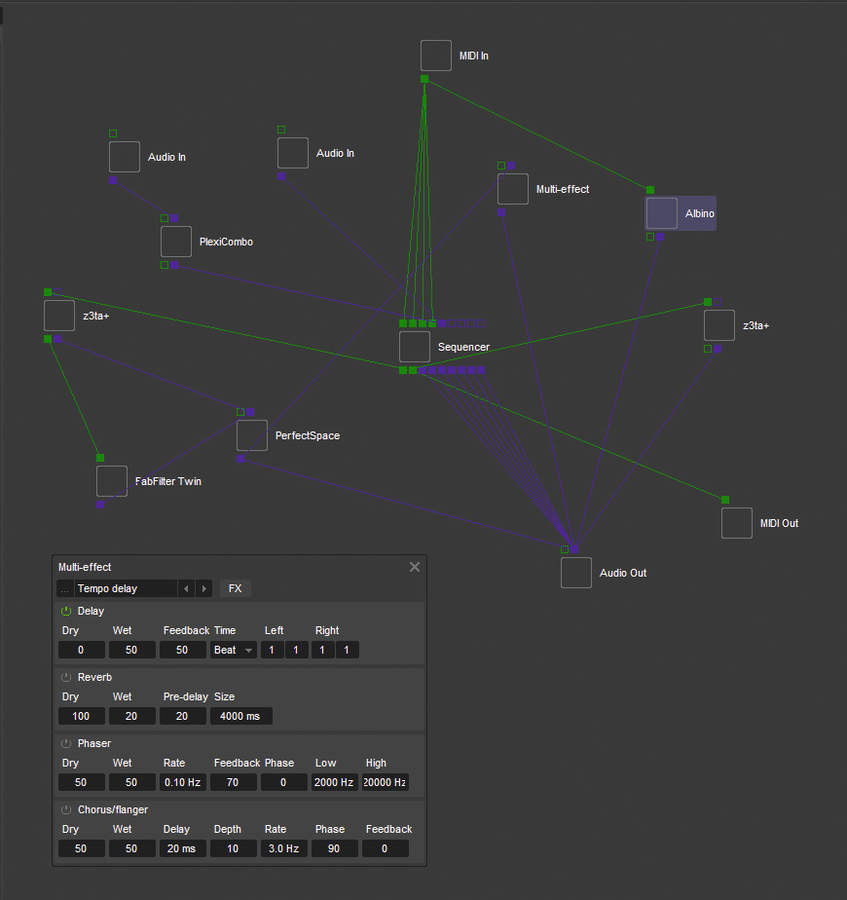Click the Reverb Pre-delay value field
Screen dimensions: 847x900
click(x=182, y=716)
